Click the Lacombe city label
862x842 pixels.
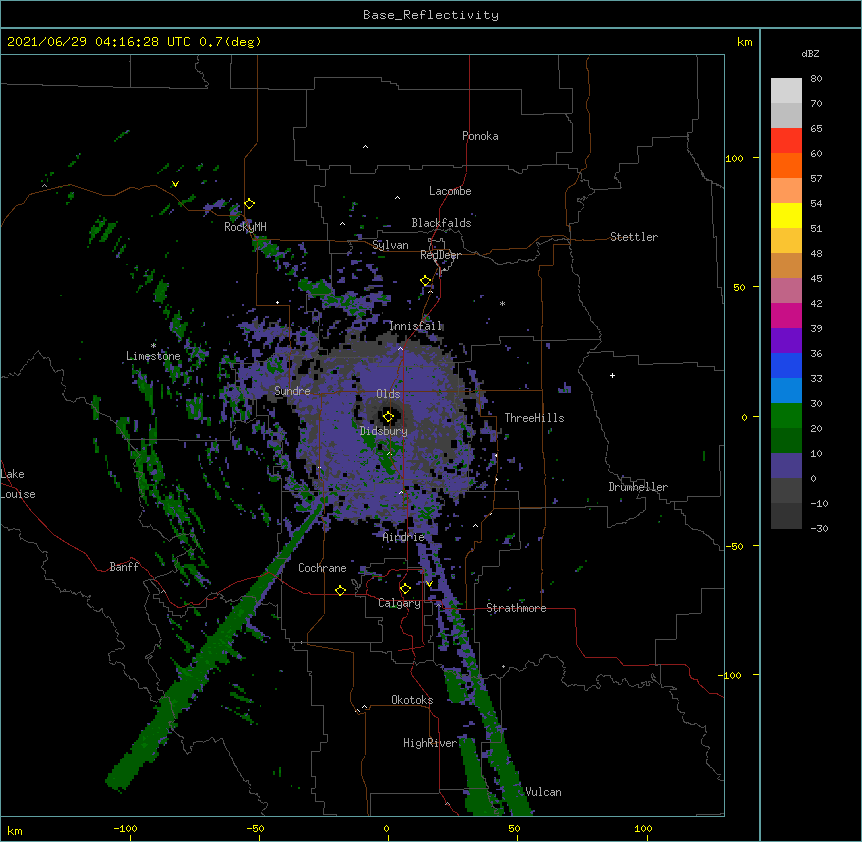450,191
